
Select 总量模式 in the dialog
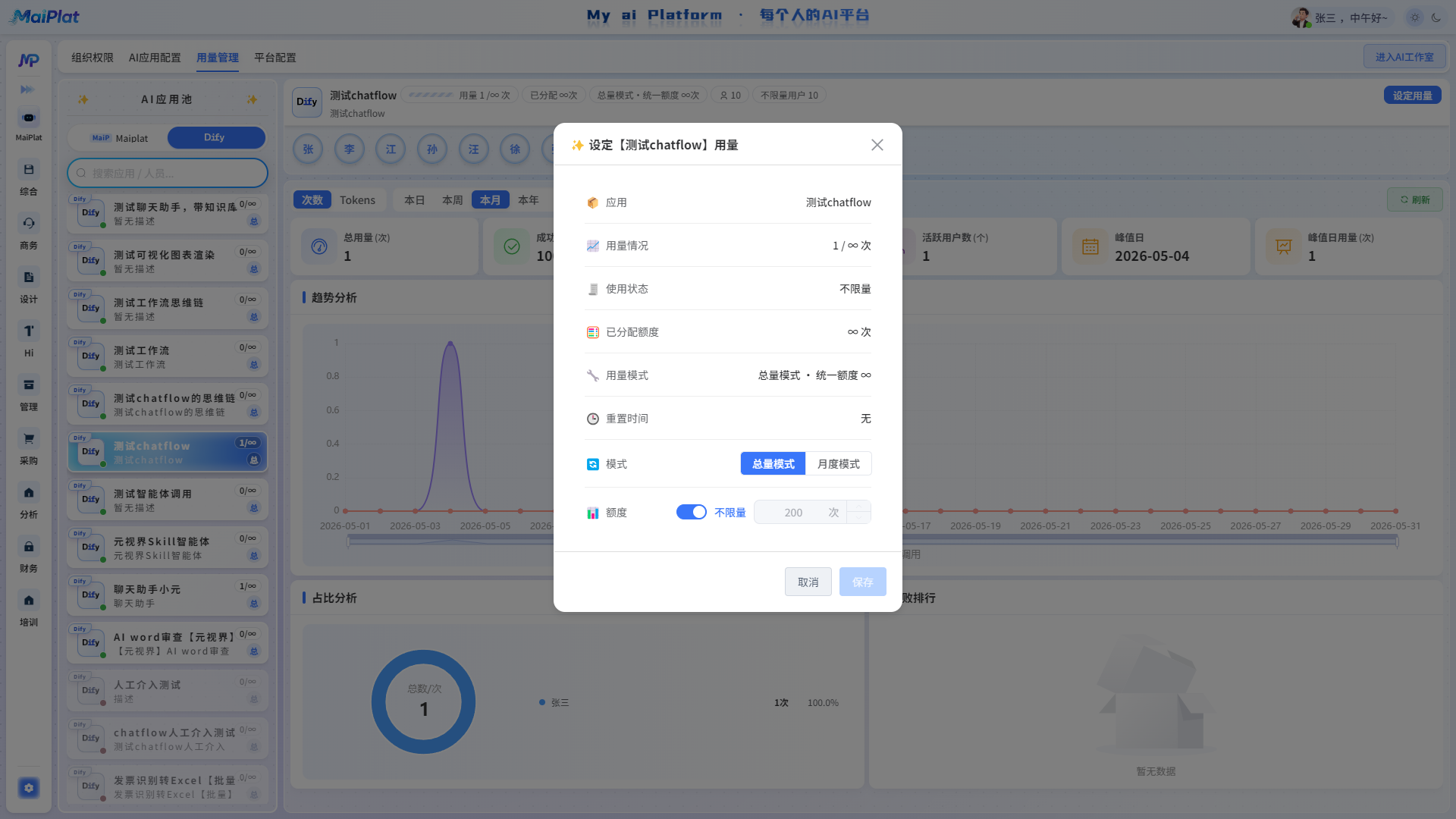click(x=773, y=464)
